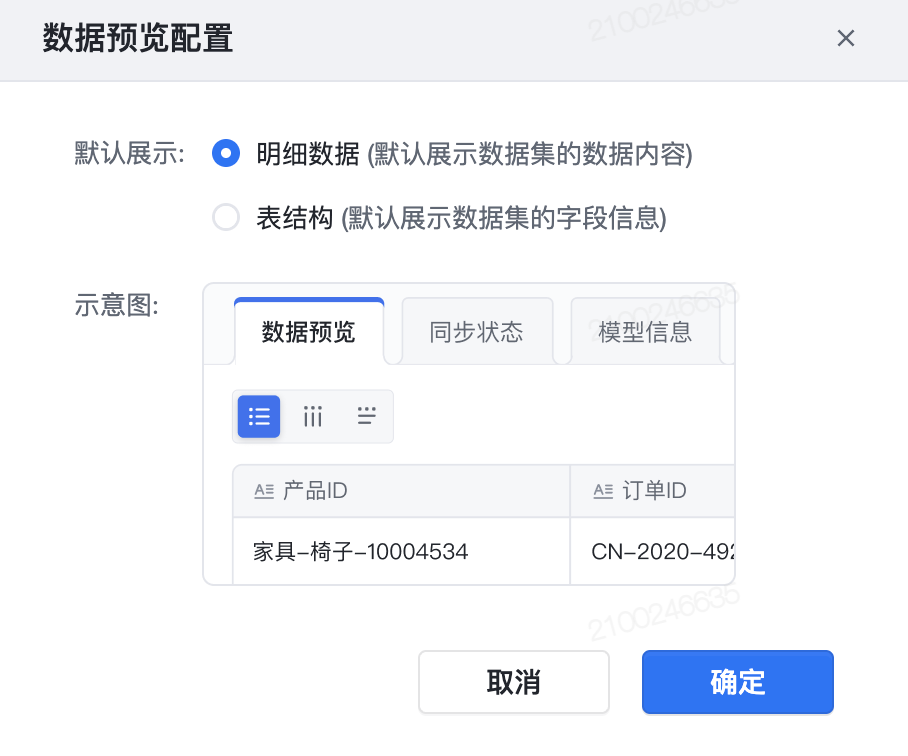Open the 数据预览 tab
The height and width of the screenshot is (756, 908).
tap(308, 332)
